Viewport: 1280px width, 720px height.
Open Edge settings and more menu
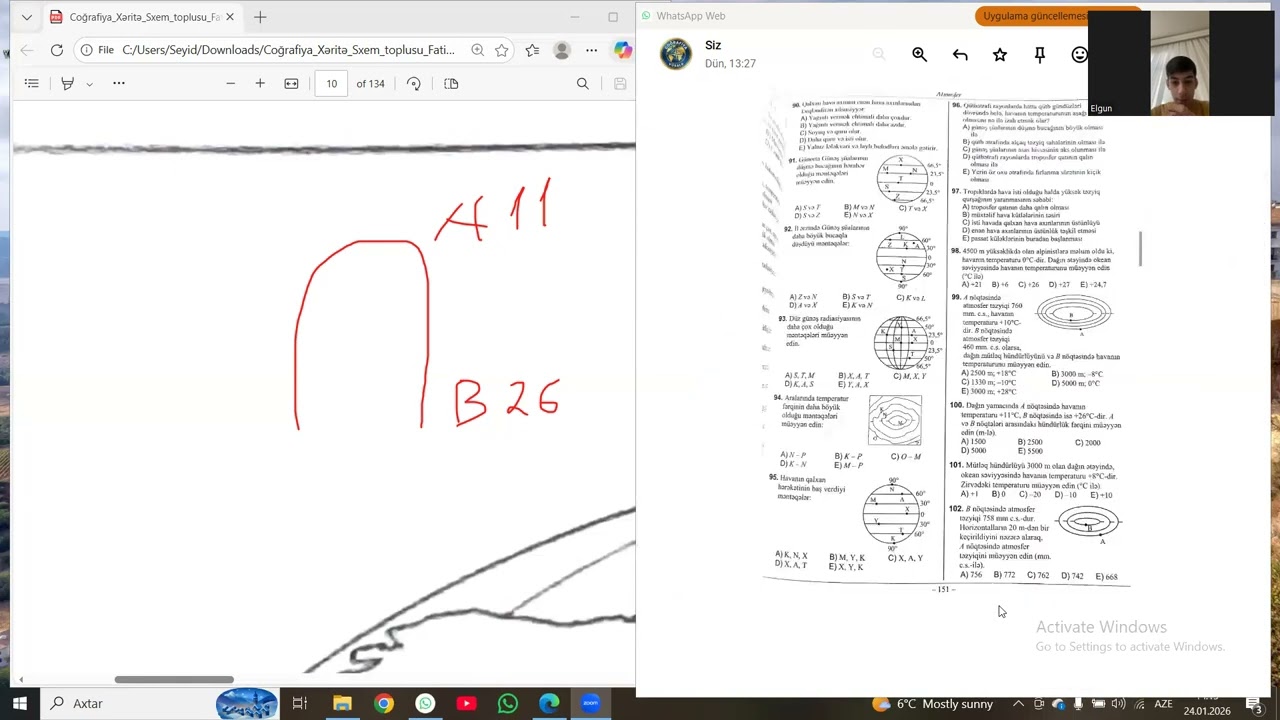coord(592,50)
